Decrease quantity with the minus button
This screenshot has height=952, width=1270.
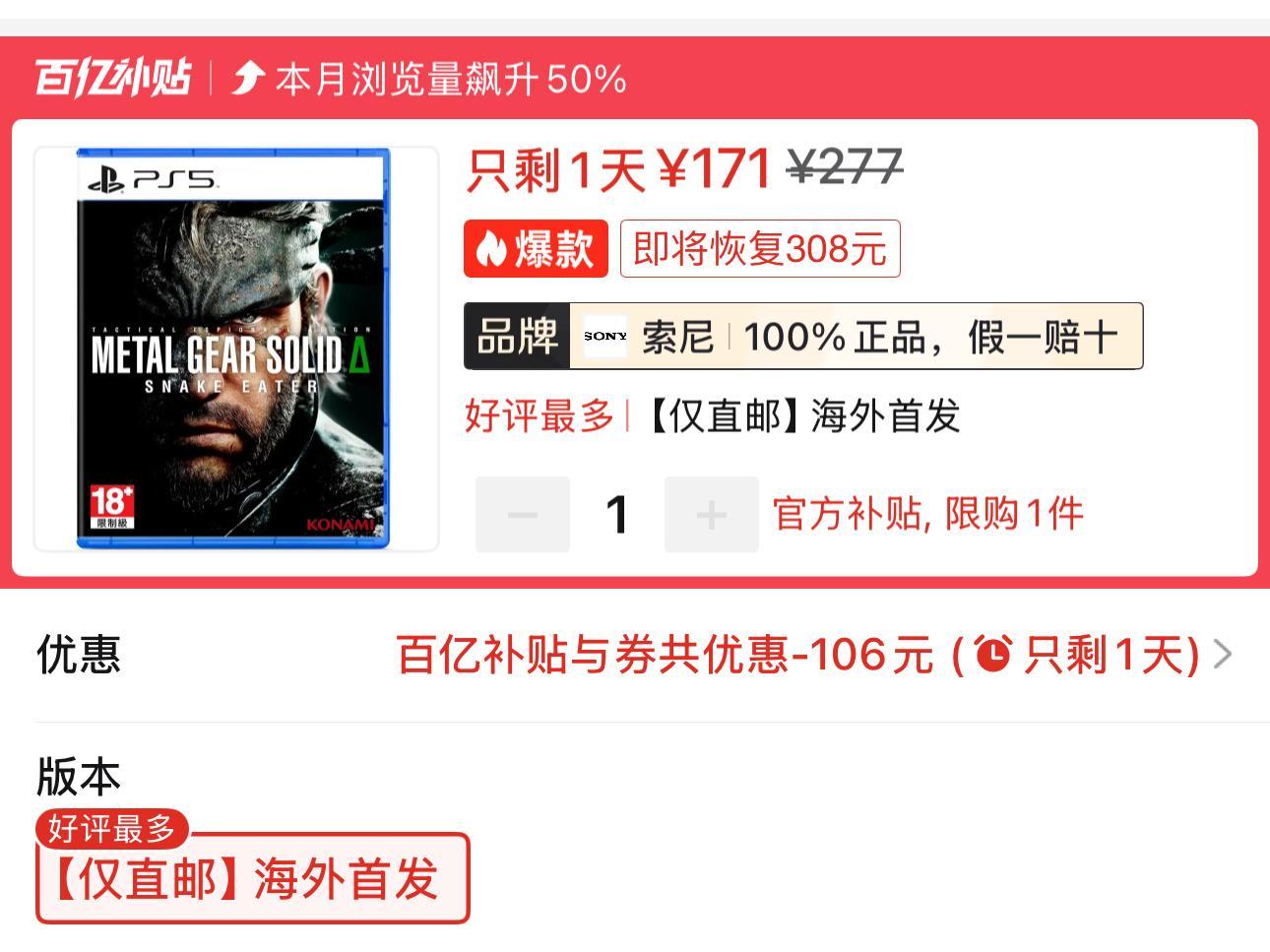[x=523, y=514]
